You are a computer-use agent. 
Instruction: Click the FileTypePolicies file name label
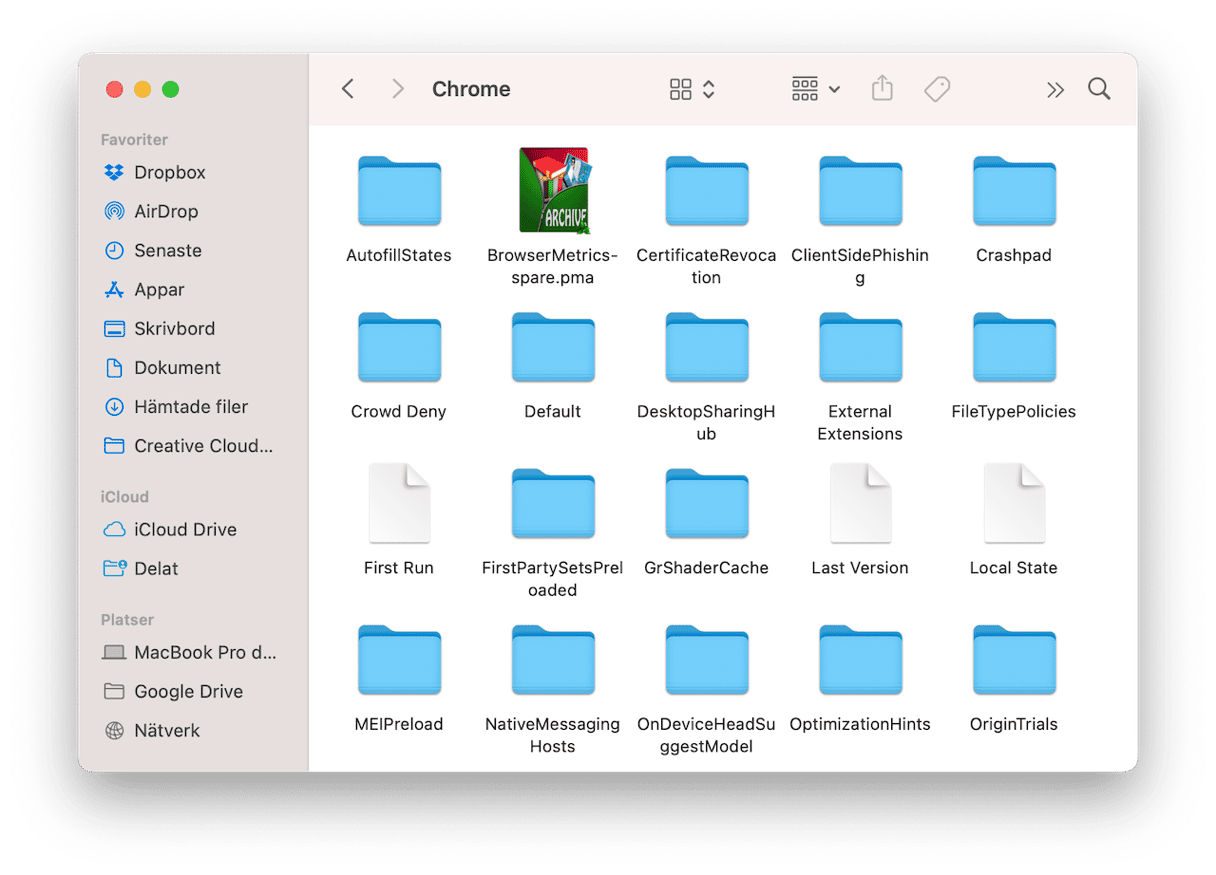click(x=1014, y=411)
